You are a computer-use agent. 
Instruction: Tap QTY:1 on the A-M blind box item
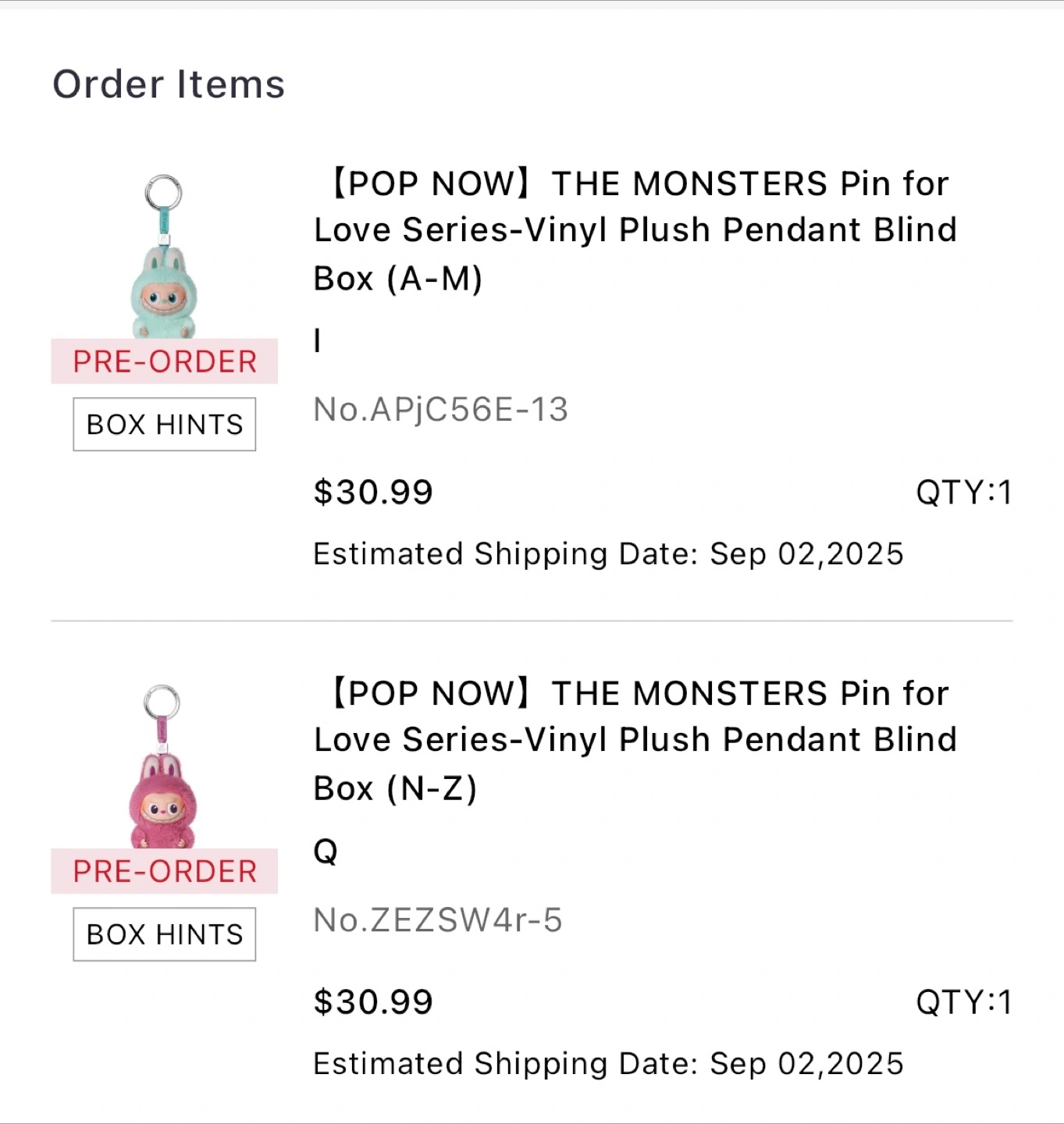coord(963,493)
